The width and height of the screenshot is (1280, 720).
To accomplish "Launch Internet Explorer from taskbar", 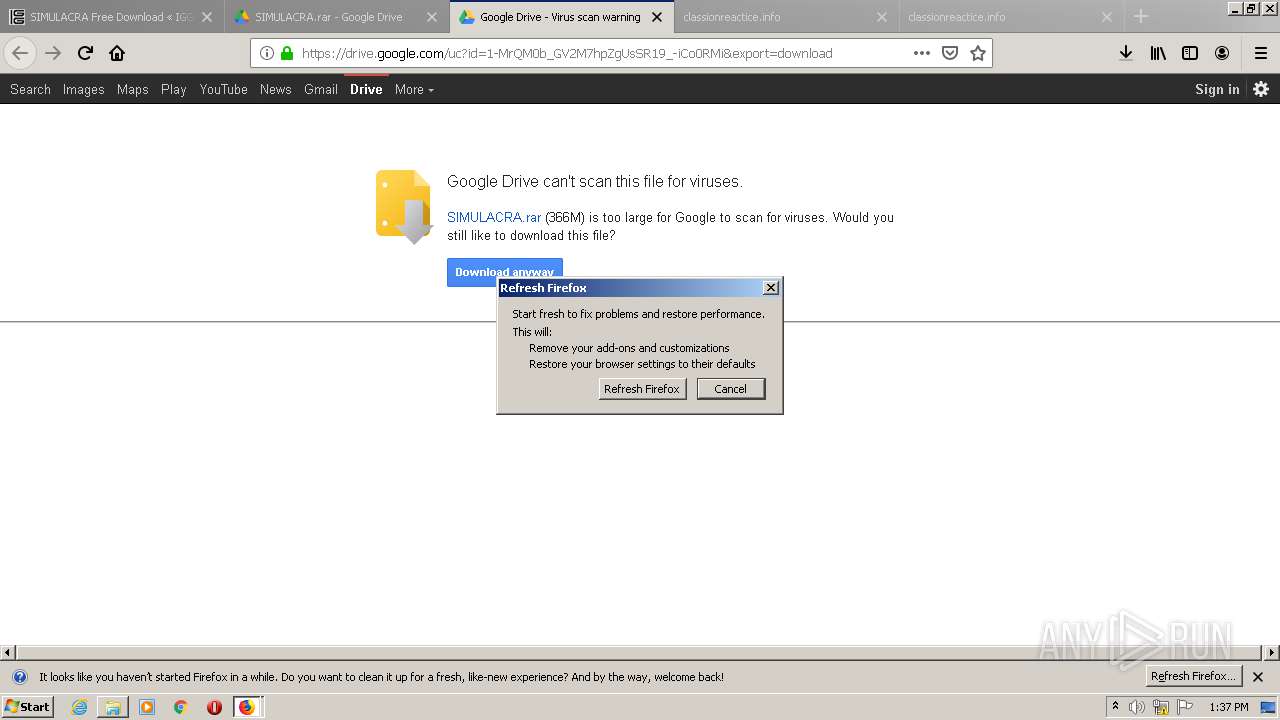I will point(79,707).
